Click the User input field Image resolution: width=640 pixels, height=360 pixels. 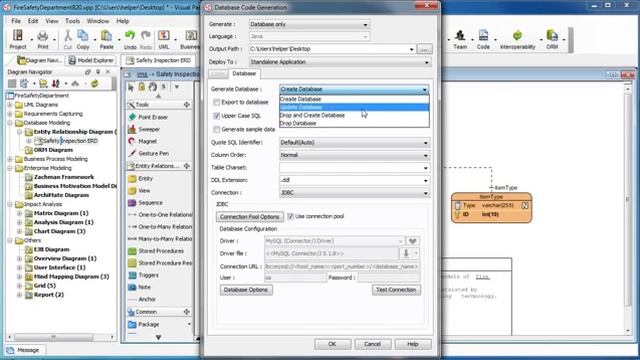[295, 278]
